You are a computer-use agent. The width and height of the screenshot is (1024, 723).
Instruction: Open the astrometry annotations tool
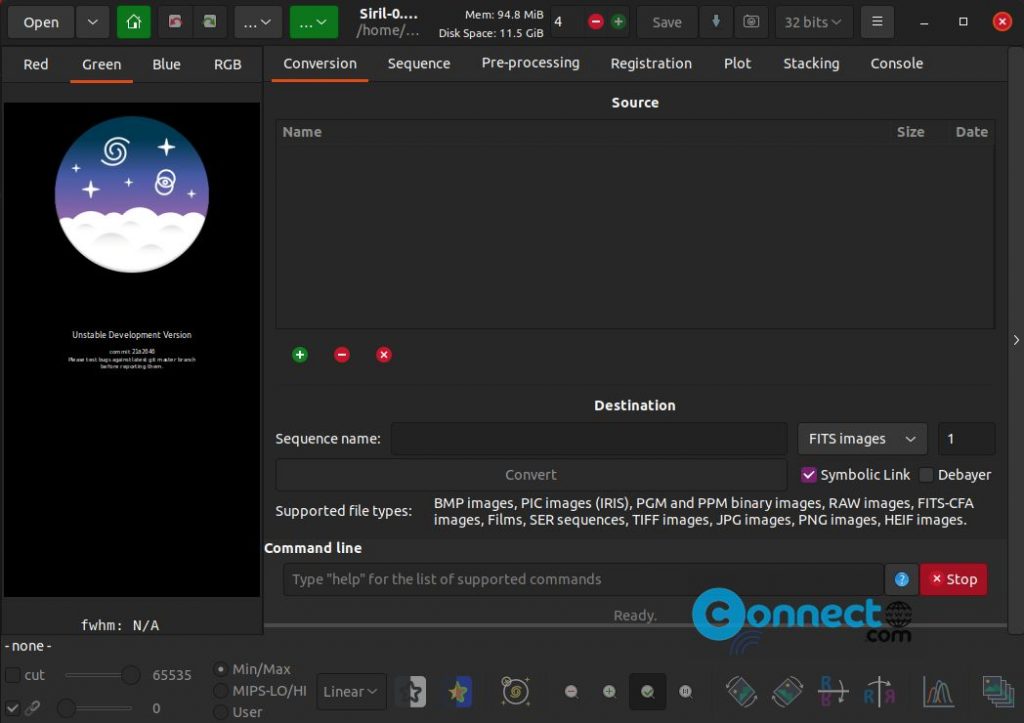pyautogui.click(x=515, y=691)
